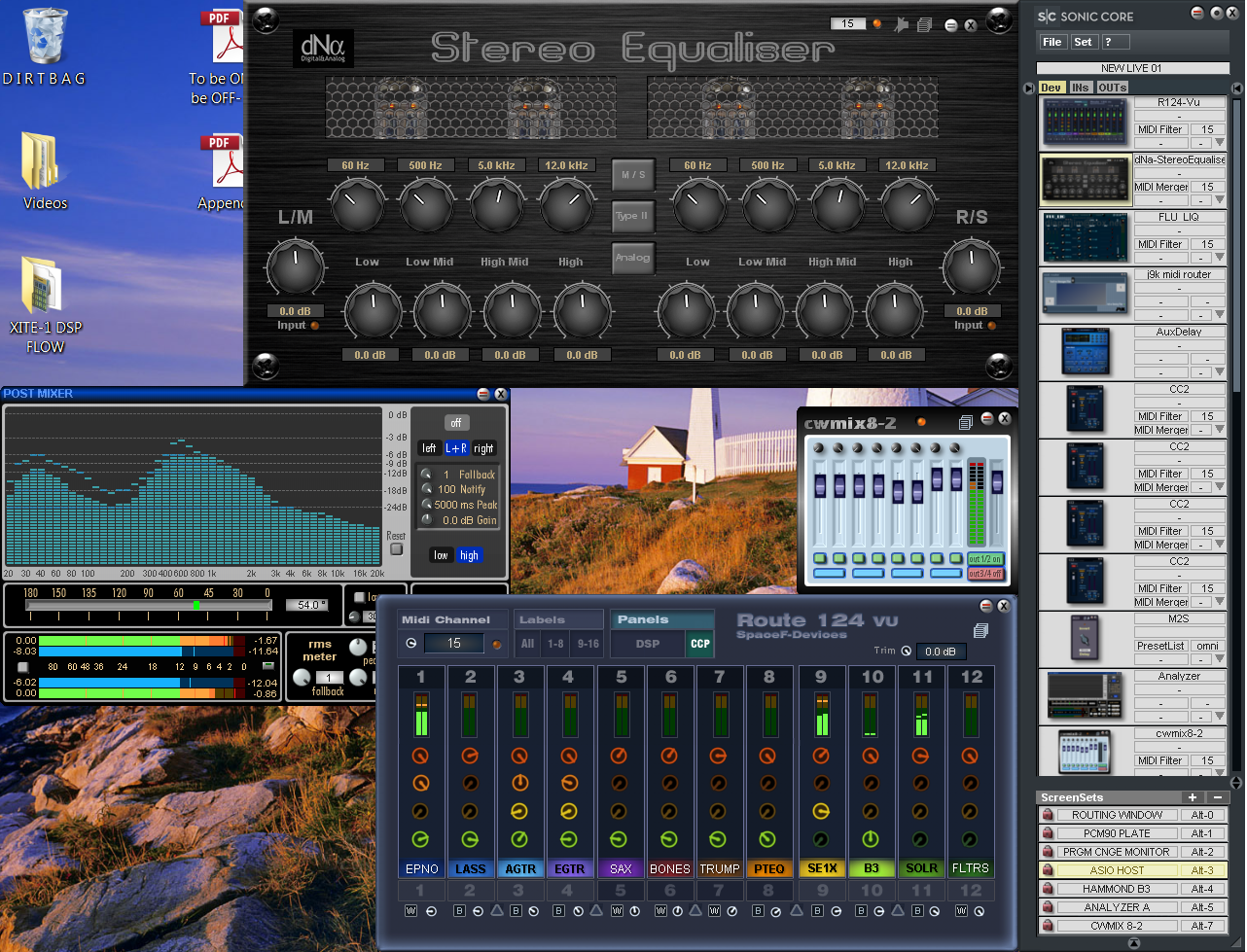The width and height of the screenshot is (1247, 952).
Task: Open the File menu in Sonic Core
Action: tap(1052, 42)
